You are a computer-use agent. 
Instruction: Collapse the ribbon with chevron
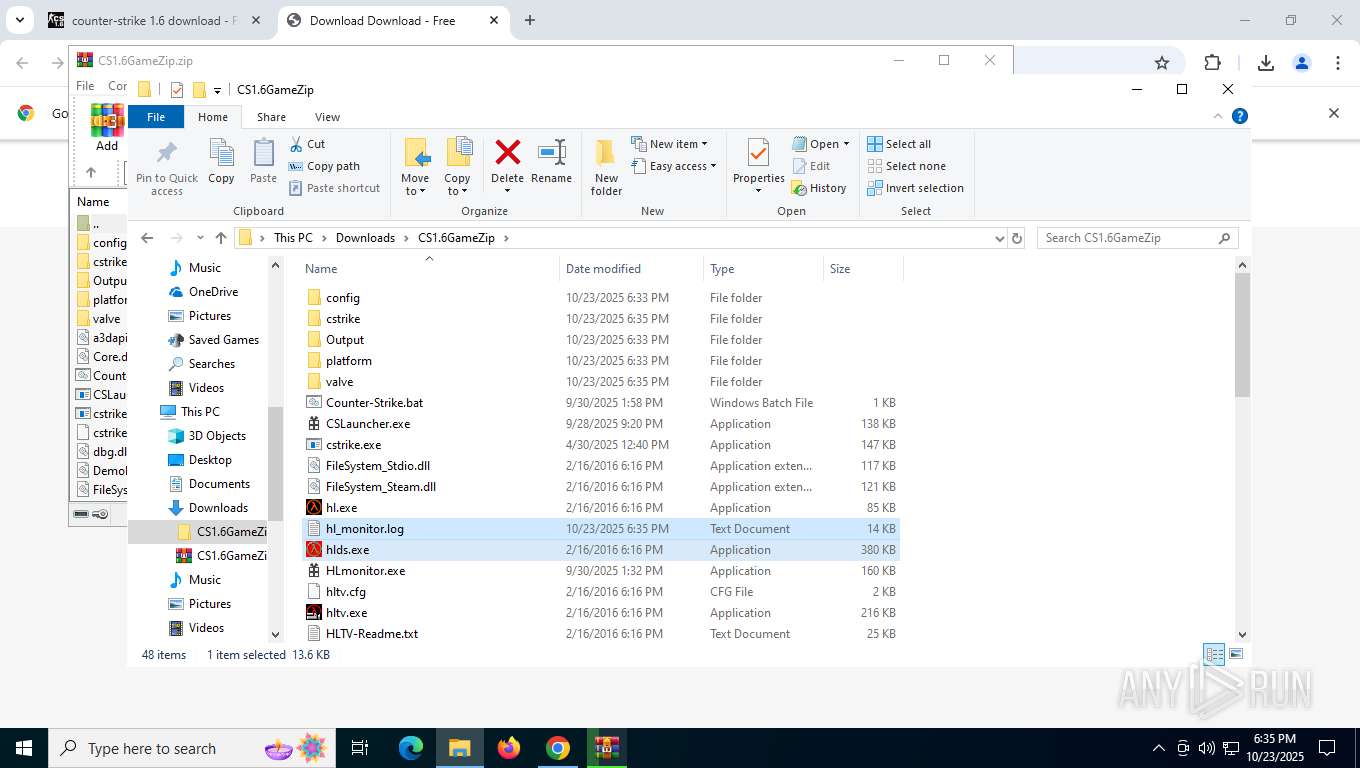pos(1219,116)
